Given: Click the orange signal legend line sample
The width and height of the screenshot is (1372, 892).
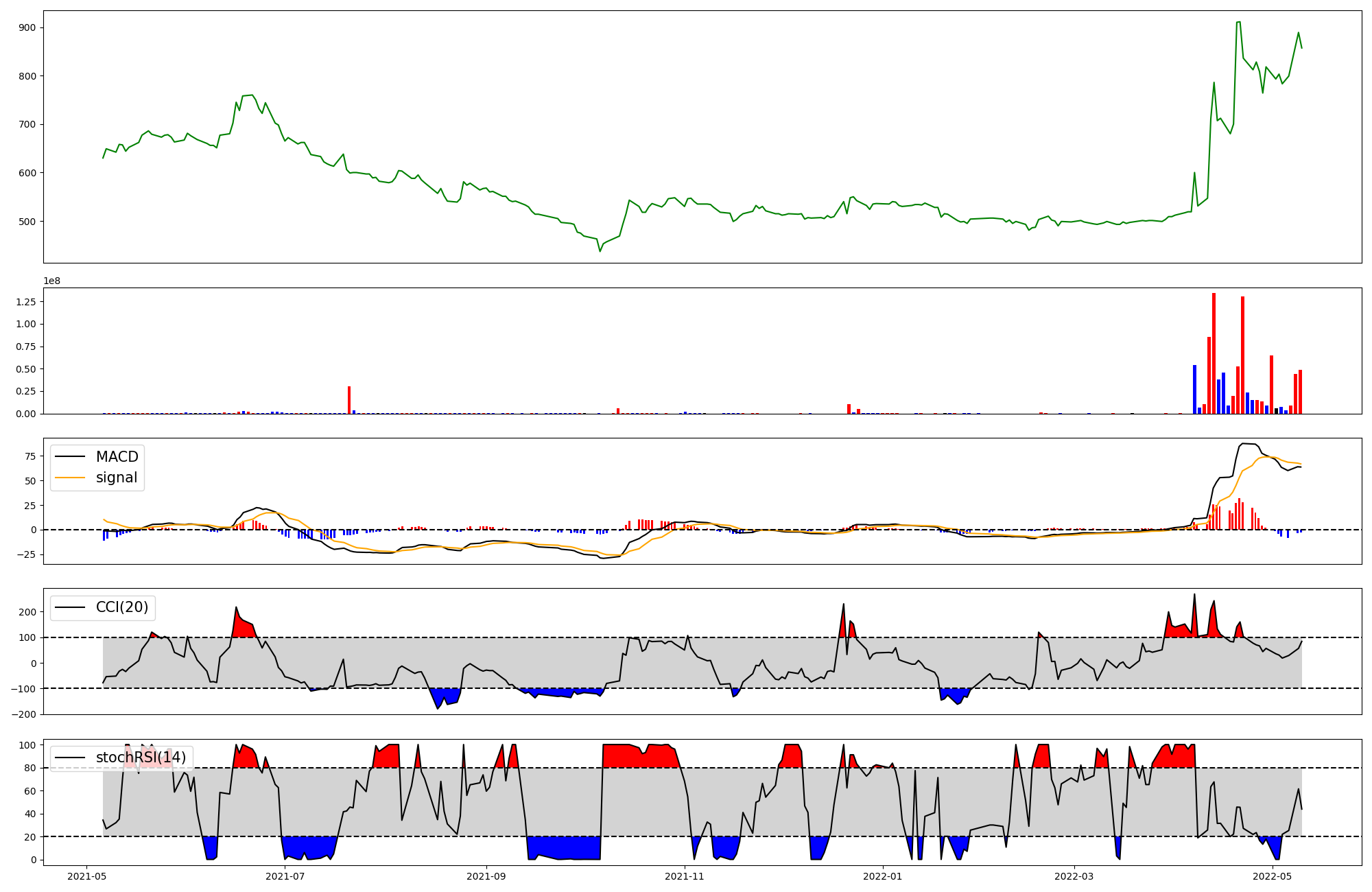Looking at the screenshot, I should point(70,478).
